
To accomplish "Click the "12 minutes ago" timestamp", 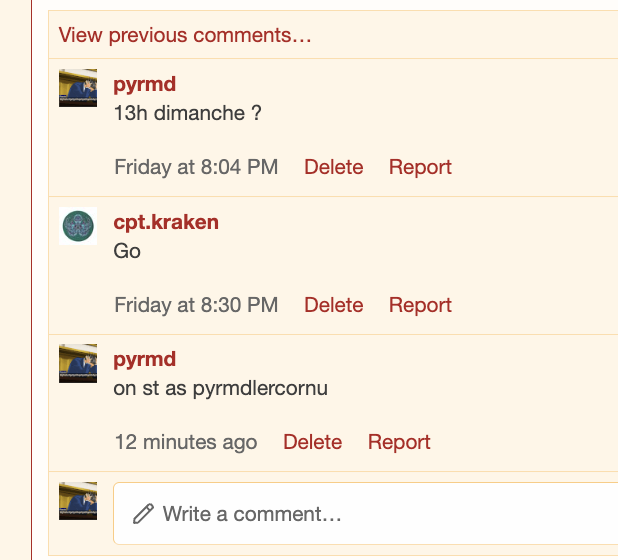I will [186, 442].
